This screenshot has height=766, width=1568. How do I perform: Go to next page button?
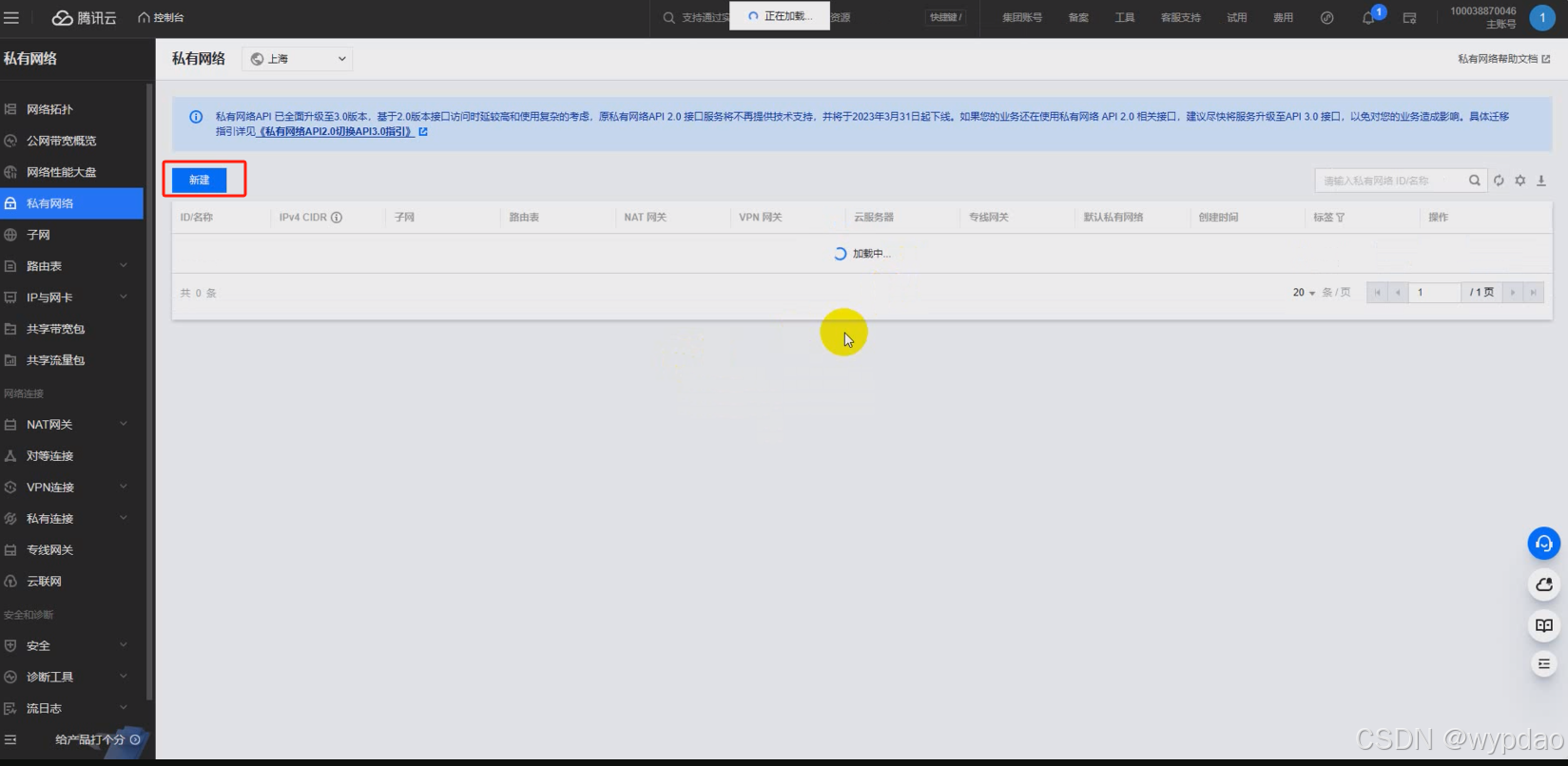coord(1513,293)
